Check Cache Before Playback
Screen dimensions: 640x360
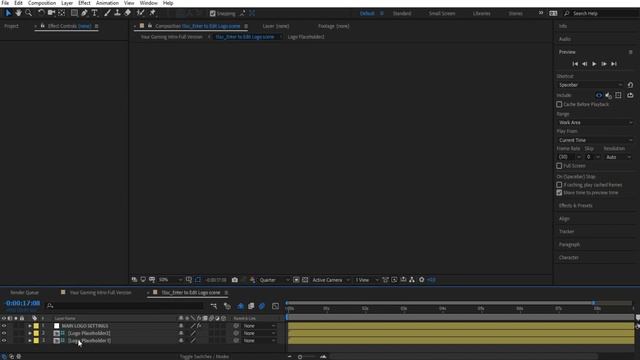click(559, 104)
